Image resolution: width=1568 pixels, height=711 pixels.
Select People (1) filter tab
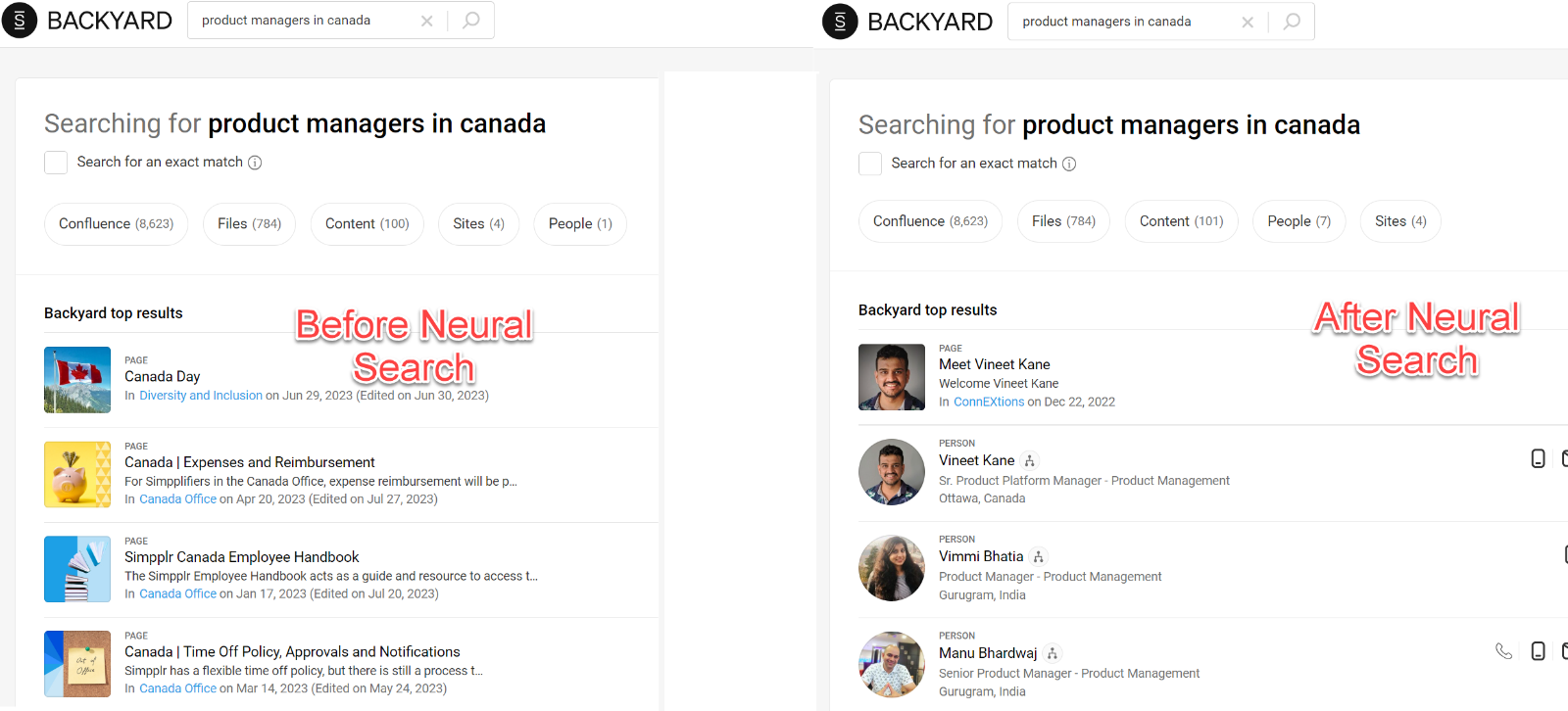(x=580, y=224)
